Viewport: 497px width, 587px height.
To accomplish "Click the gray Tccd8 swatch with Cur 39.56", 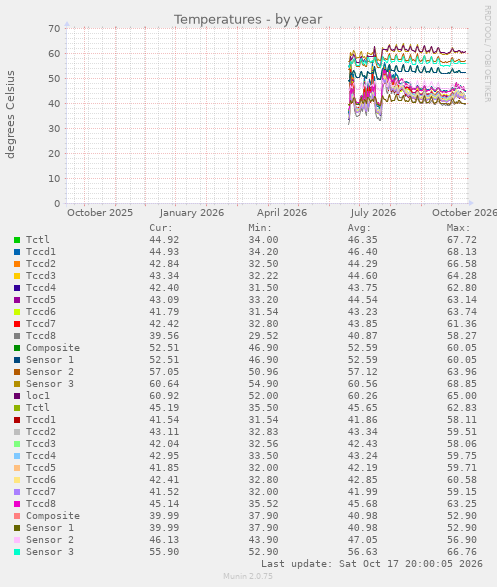I will tap(17, 336).
